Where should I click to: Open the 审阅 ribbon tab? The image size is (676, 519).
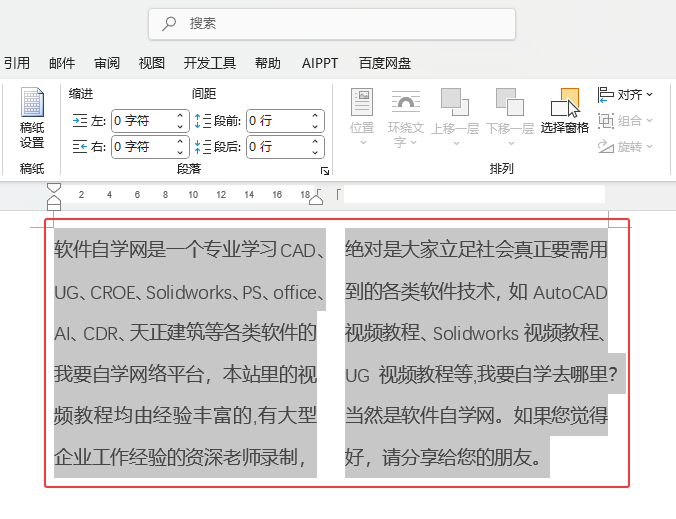(107, 63)
